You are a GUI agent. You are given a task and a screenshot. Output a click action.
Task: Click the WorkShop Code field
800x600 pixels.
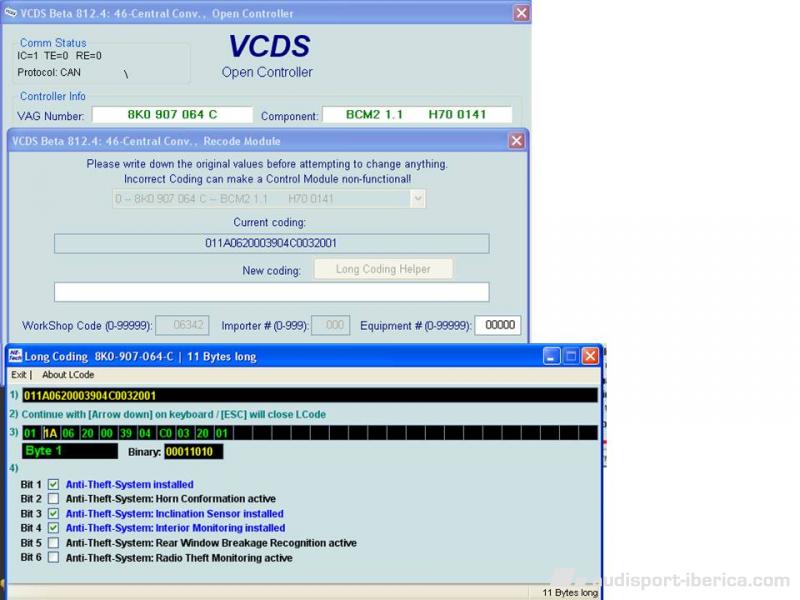tap(182, 325)
